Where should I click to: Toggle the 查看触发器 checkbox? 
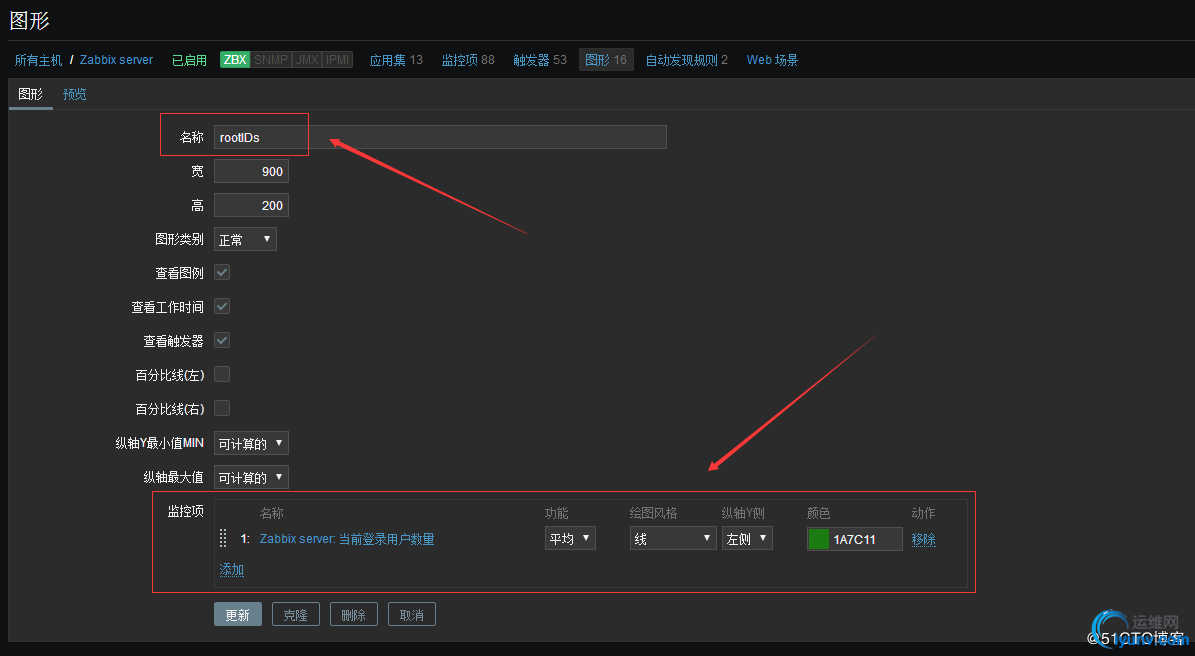point(222,341)
